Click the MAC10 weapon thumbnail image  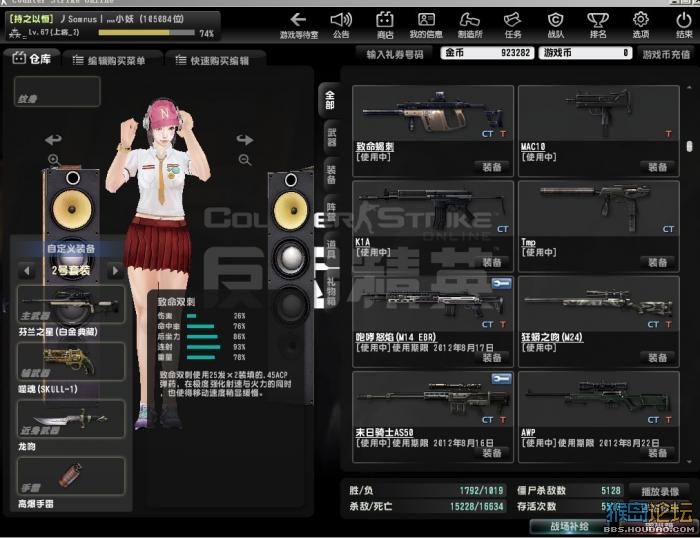click(x=598, y=111)
